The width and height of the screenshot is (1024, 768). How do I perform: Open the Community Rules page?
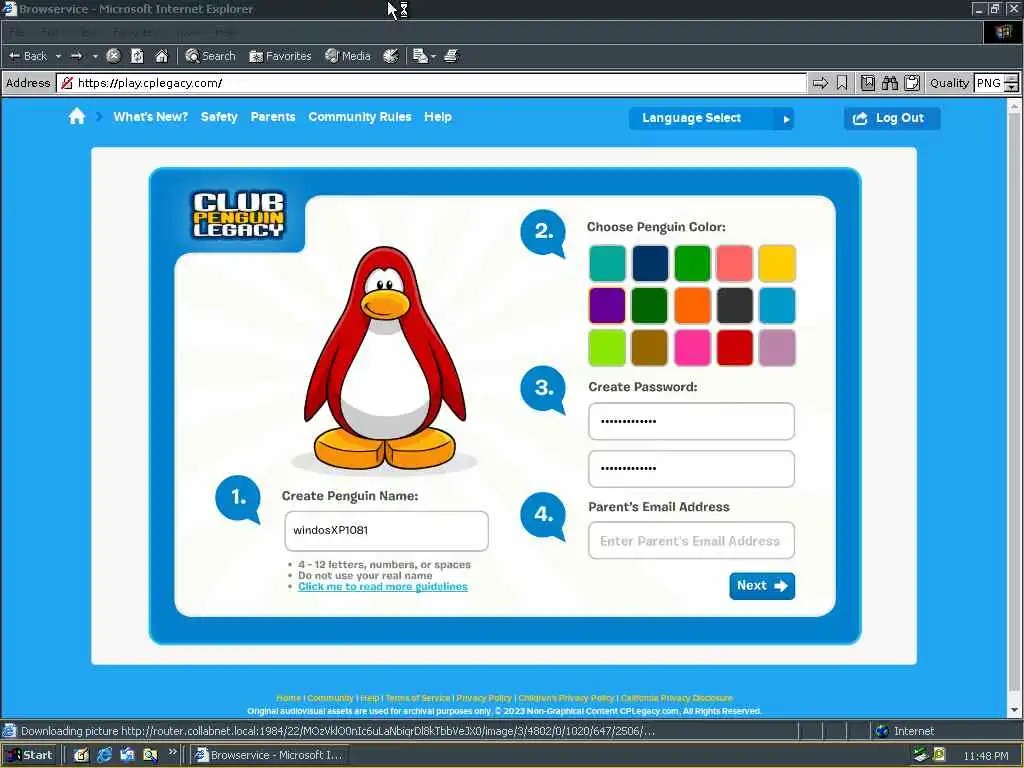(360, 117)
